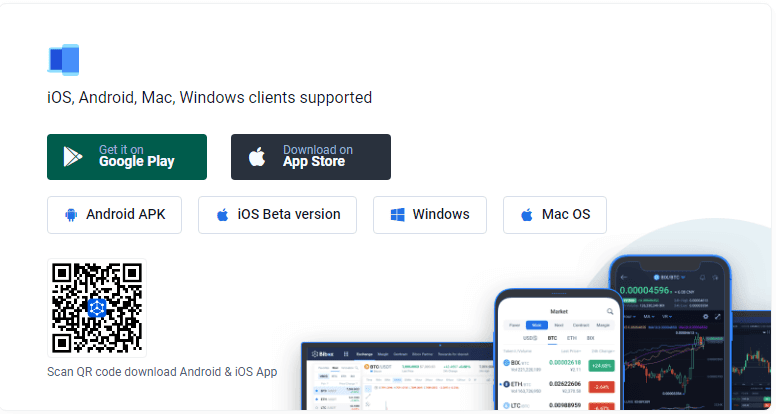Image resolution: width=776 pixels, height=414 pixels.
Task: Click the candlestick chart on the dark phone
Action: 673,364
